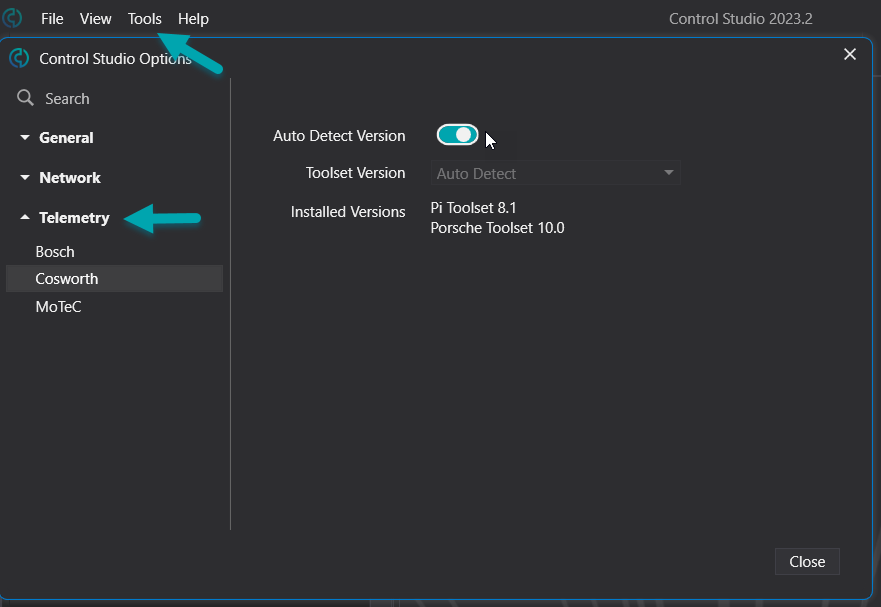
Task: Select the General category label
Action: coord(66,138)
